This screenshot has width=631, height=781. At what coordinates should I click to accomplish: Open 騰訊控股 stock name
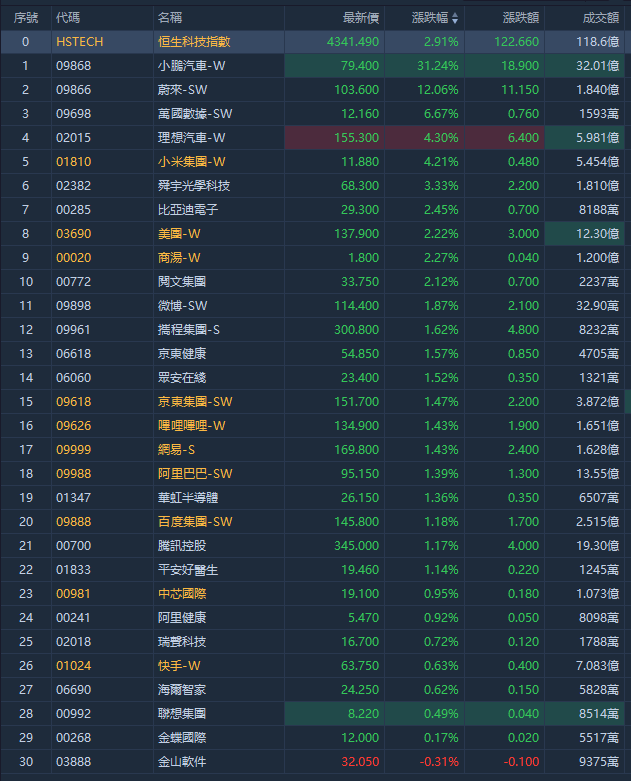point(182,545)
